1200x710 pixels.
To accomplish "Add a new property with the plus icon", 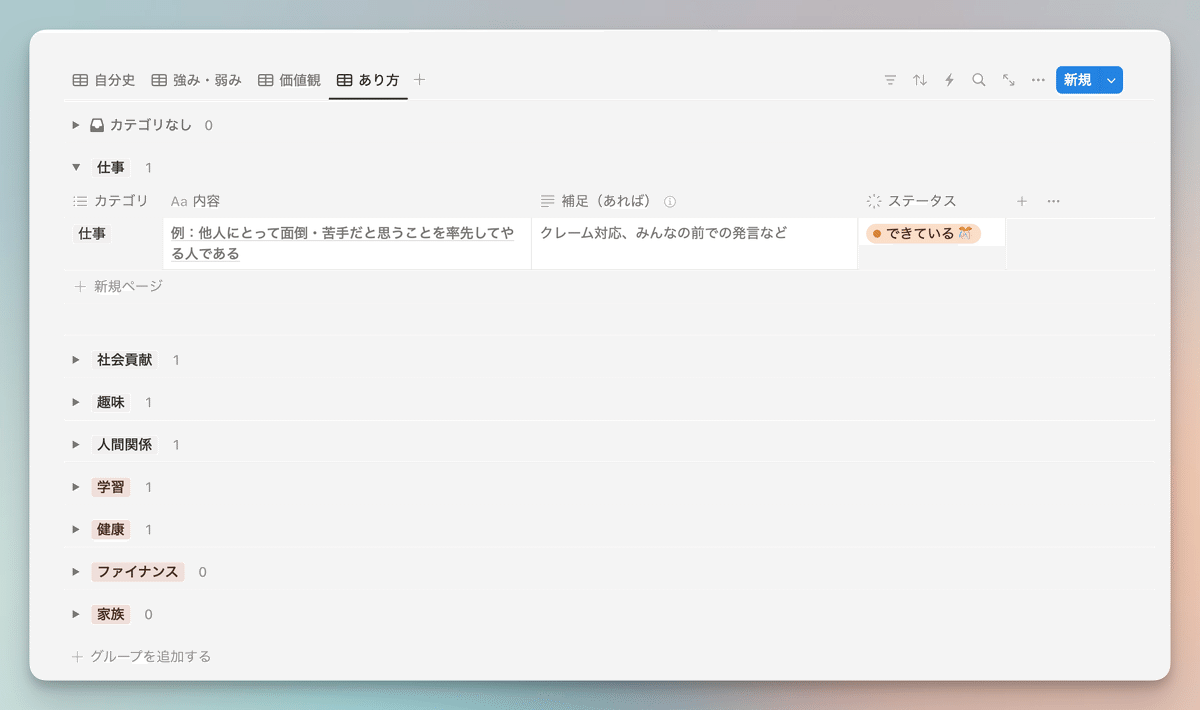I will tap(1022, 200).
